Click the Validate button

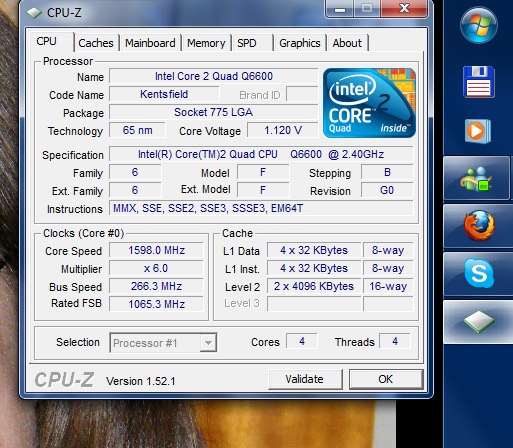(x=305, y=379)
